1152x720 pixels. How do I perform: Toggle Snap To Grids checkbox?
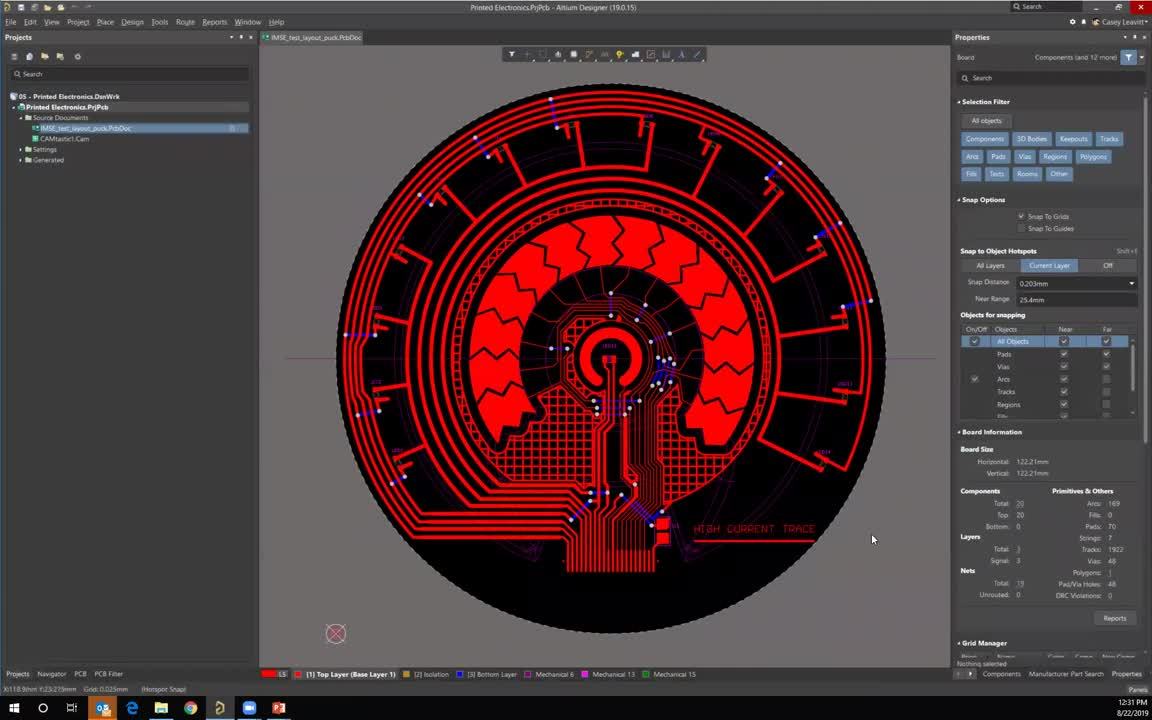click(1021, 216)
